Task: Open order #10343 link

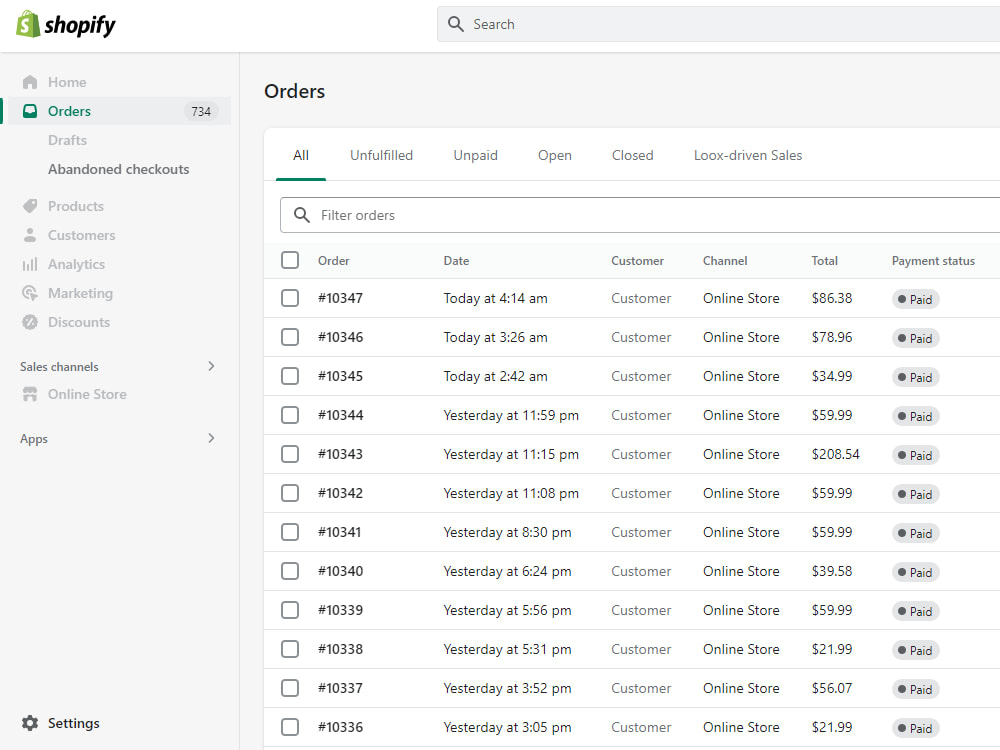Action: point(341,454)
